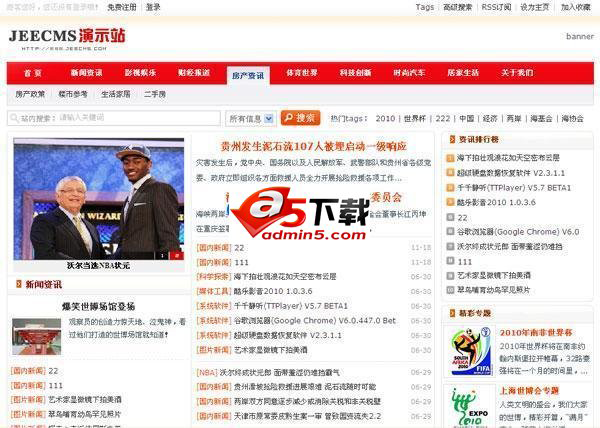Click the Expo 2010 logo thumbnail
Image resolution: width=600 pixels, height=428 pixels.
click(x=470, y=406)
